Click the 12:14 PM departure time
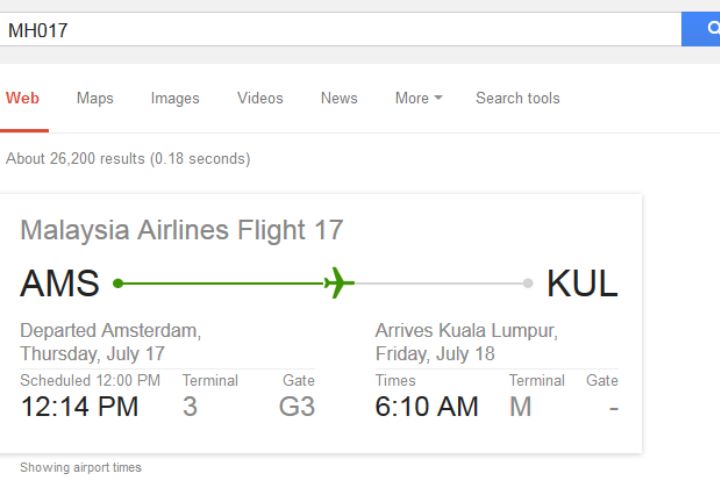720x485 pixels. pos(79,407)
